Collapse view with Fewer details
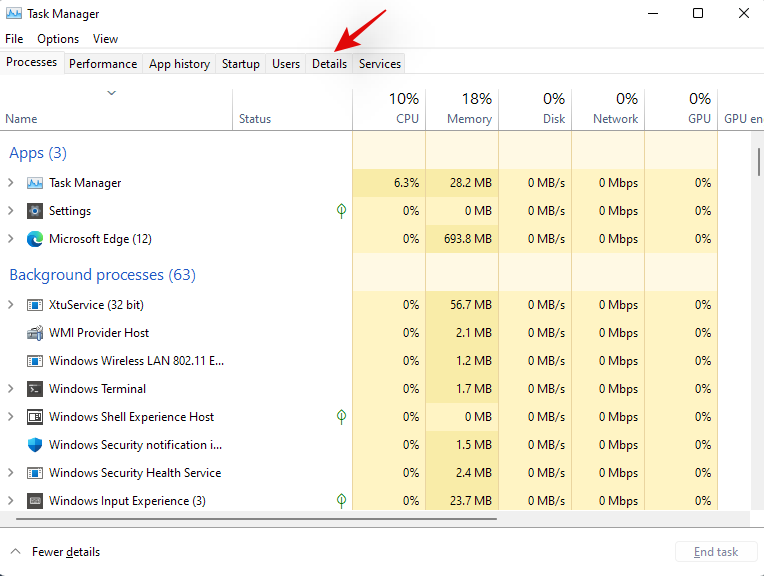Viewport: 764px width, 576px height. click(x=56, y=552)
